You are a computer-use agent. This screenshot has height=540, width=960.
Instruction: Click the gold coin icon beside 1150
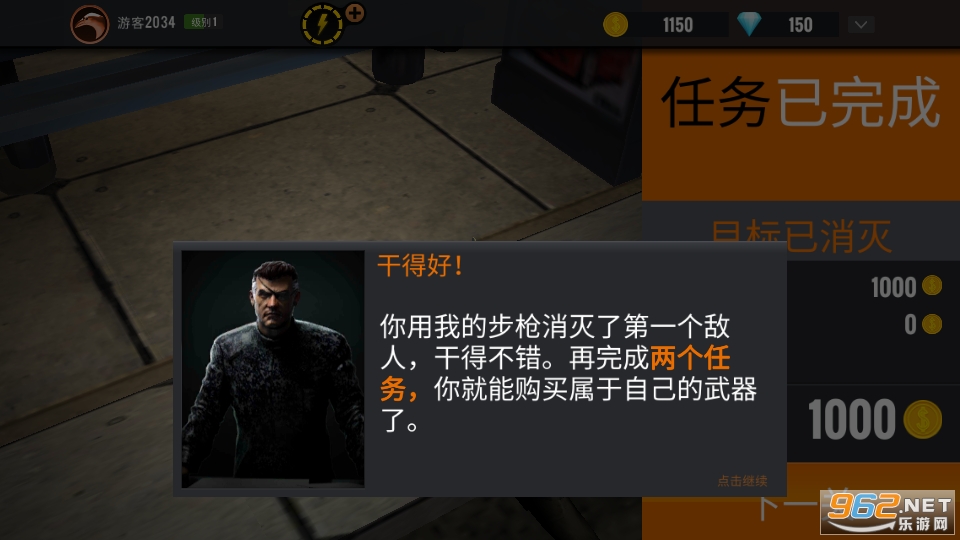coord(615,25)
